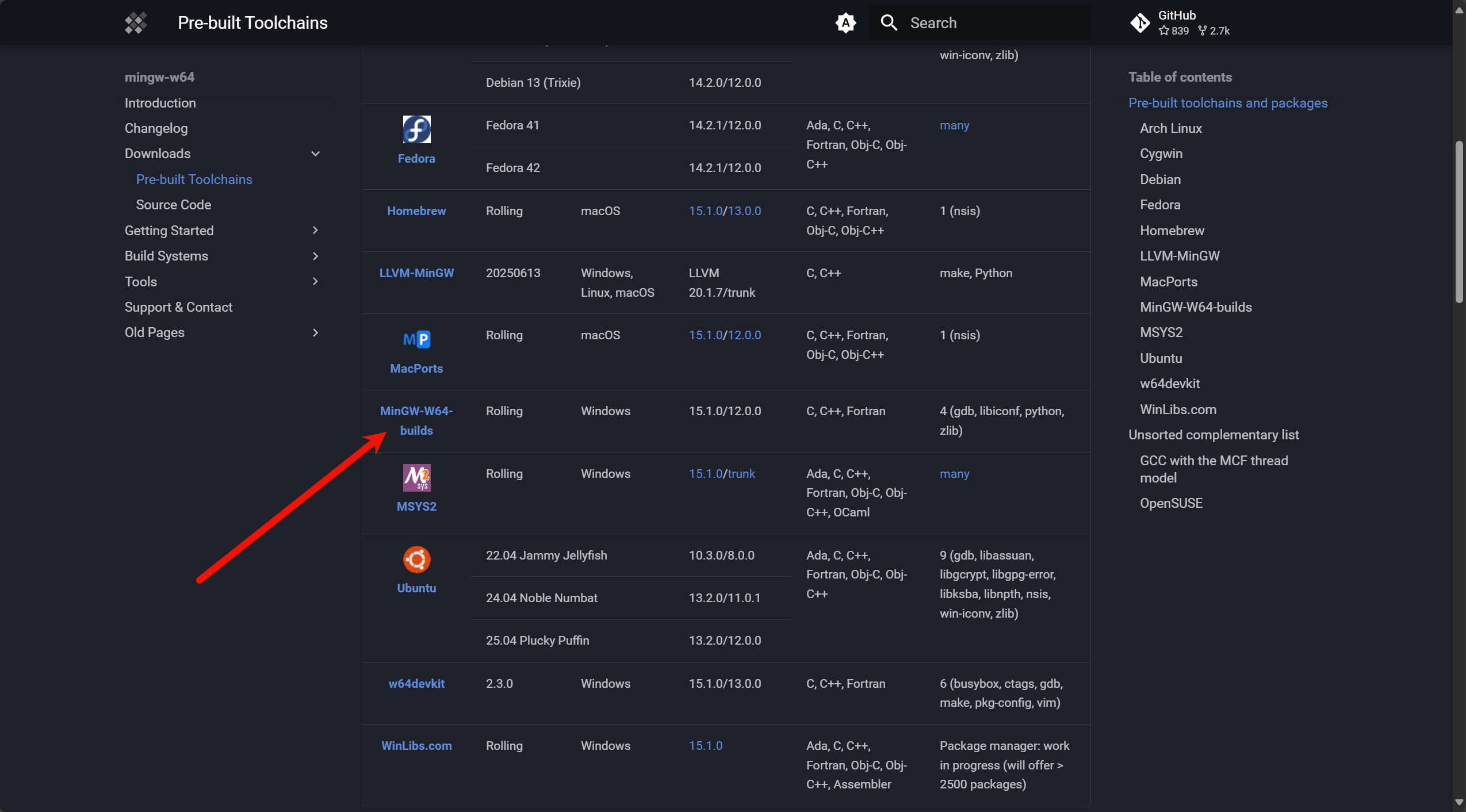Expand the Old Pages section
Viewport: 1466px width, 812px height.
(x=315, y=332)
